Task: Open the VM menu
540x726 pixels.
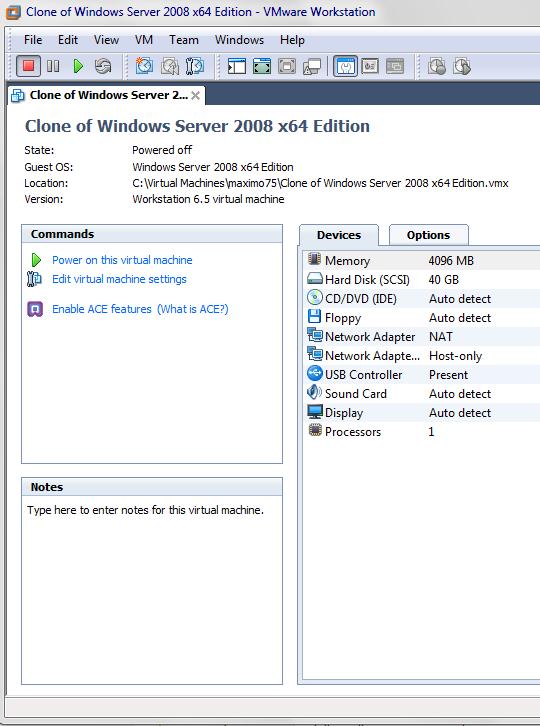Action: coord(144,40)
